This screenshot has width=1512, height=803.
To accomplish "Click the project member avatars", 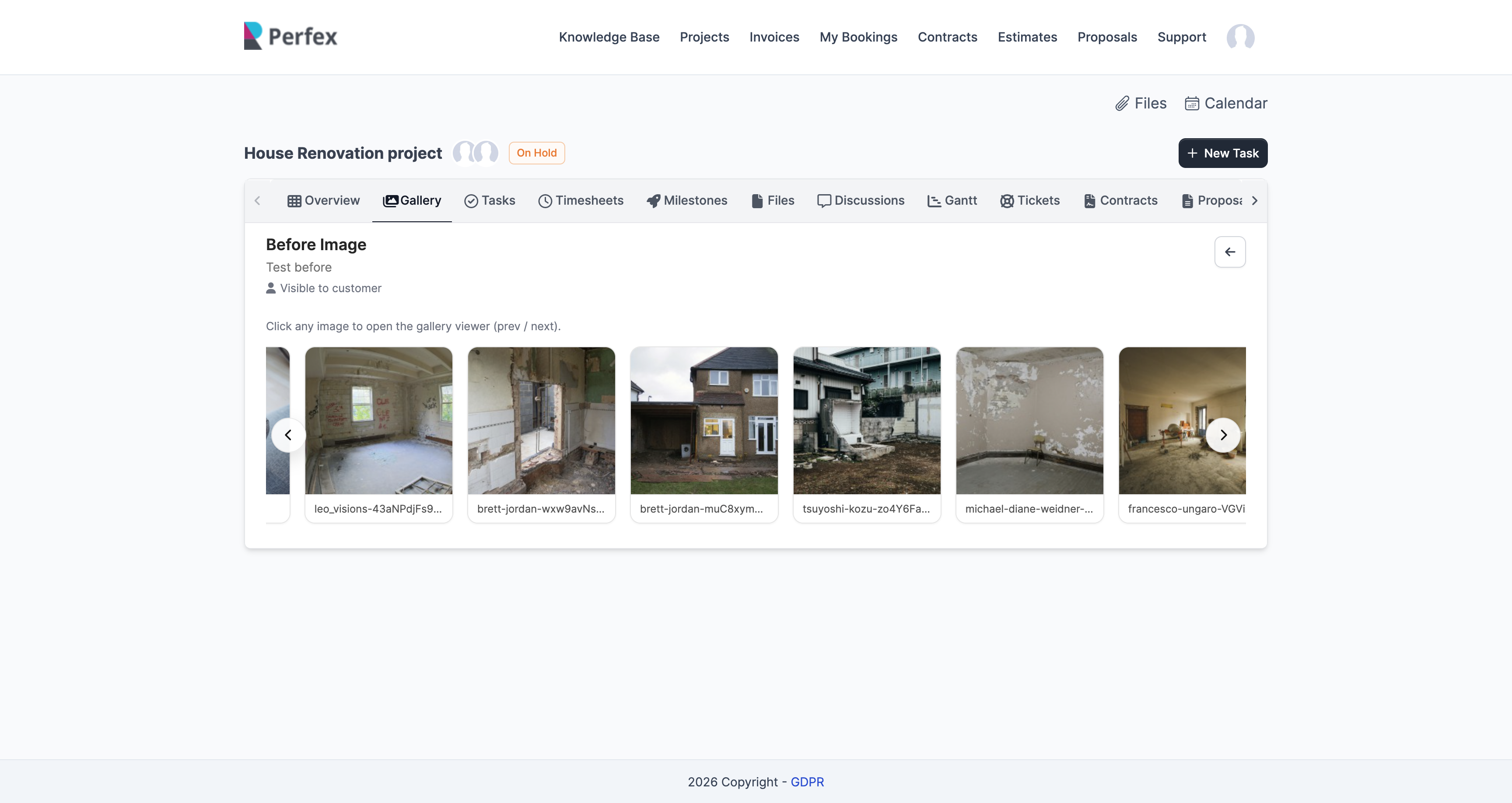I will pos(475,153).
